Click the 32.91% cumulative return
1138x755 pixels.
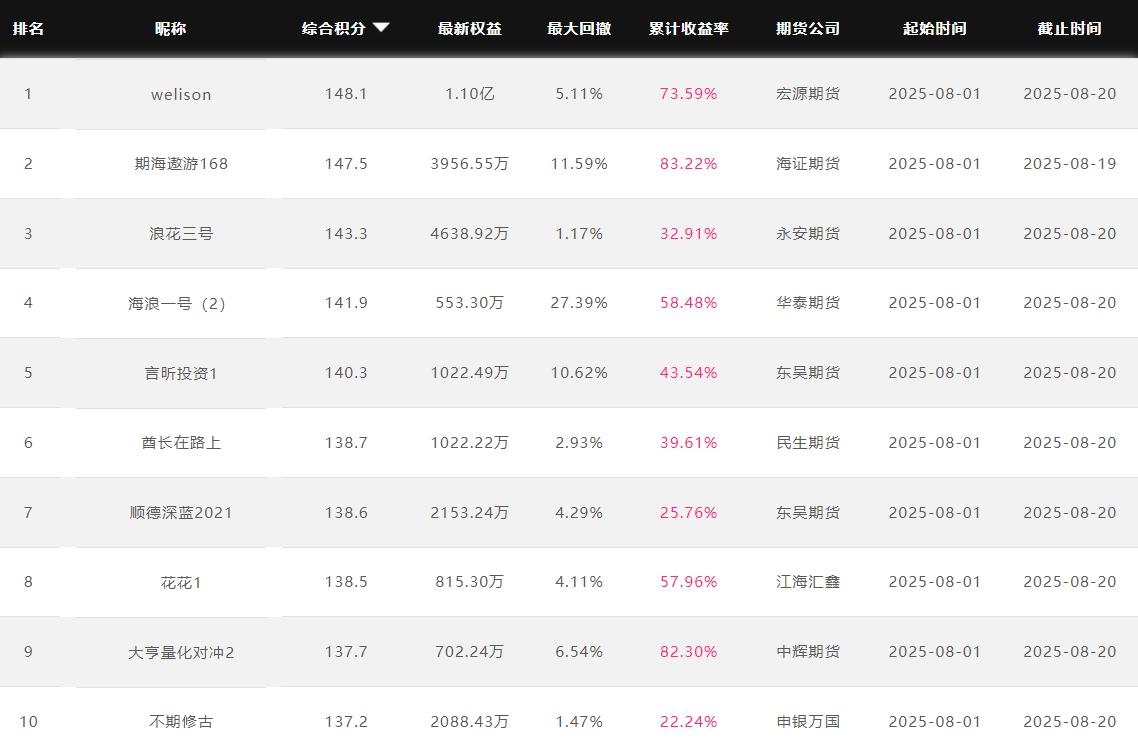coord(689,234)
